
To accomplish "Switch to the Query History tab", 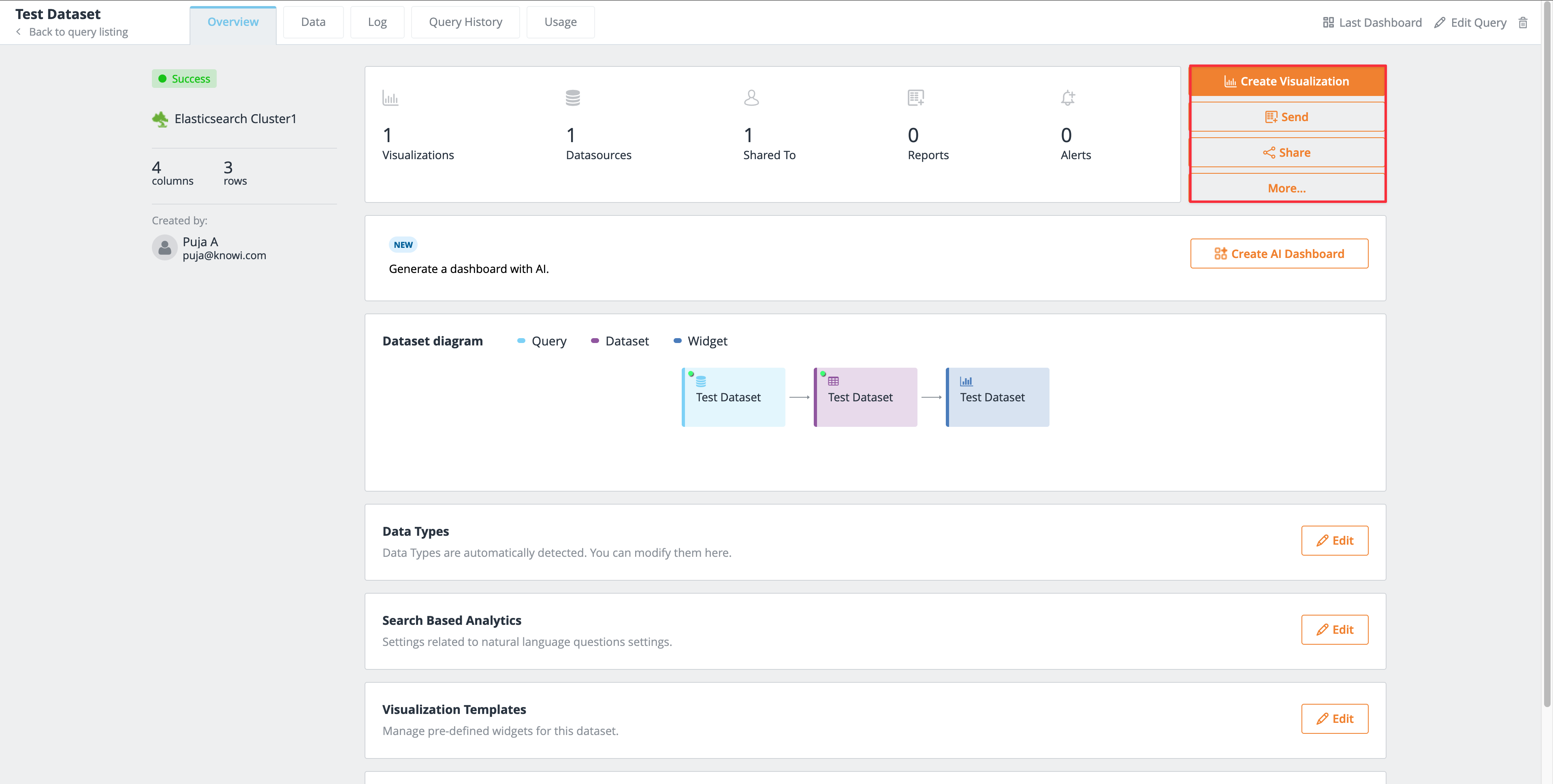I will click(x=463, y=21).
